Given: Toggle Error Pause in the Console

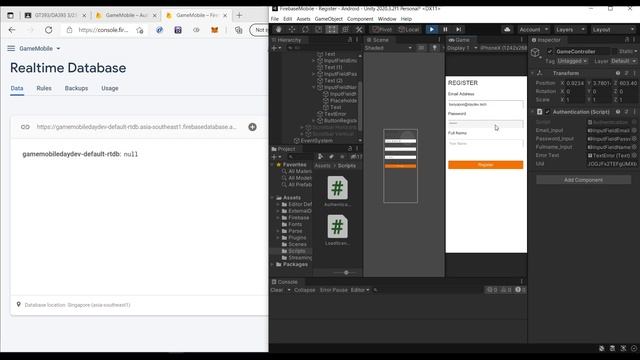Looking at the screenshot, I should pyautogui.click(x=333, y=290).
